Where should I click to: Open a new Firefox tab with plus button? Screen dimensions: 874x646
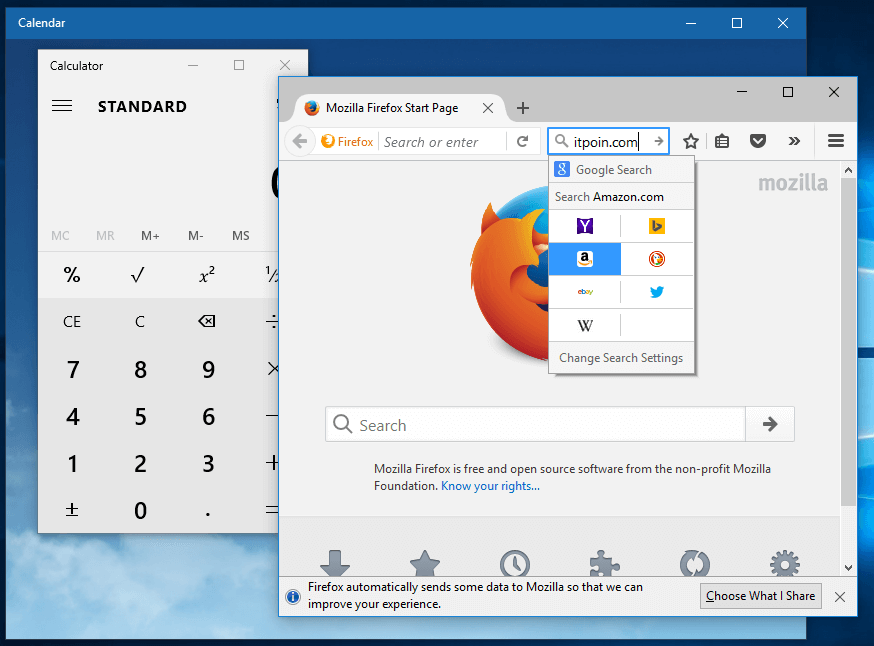(522, 108)
